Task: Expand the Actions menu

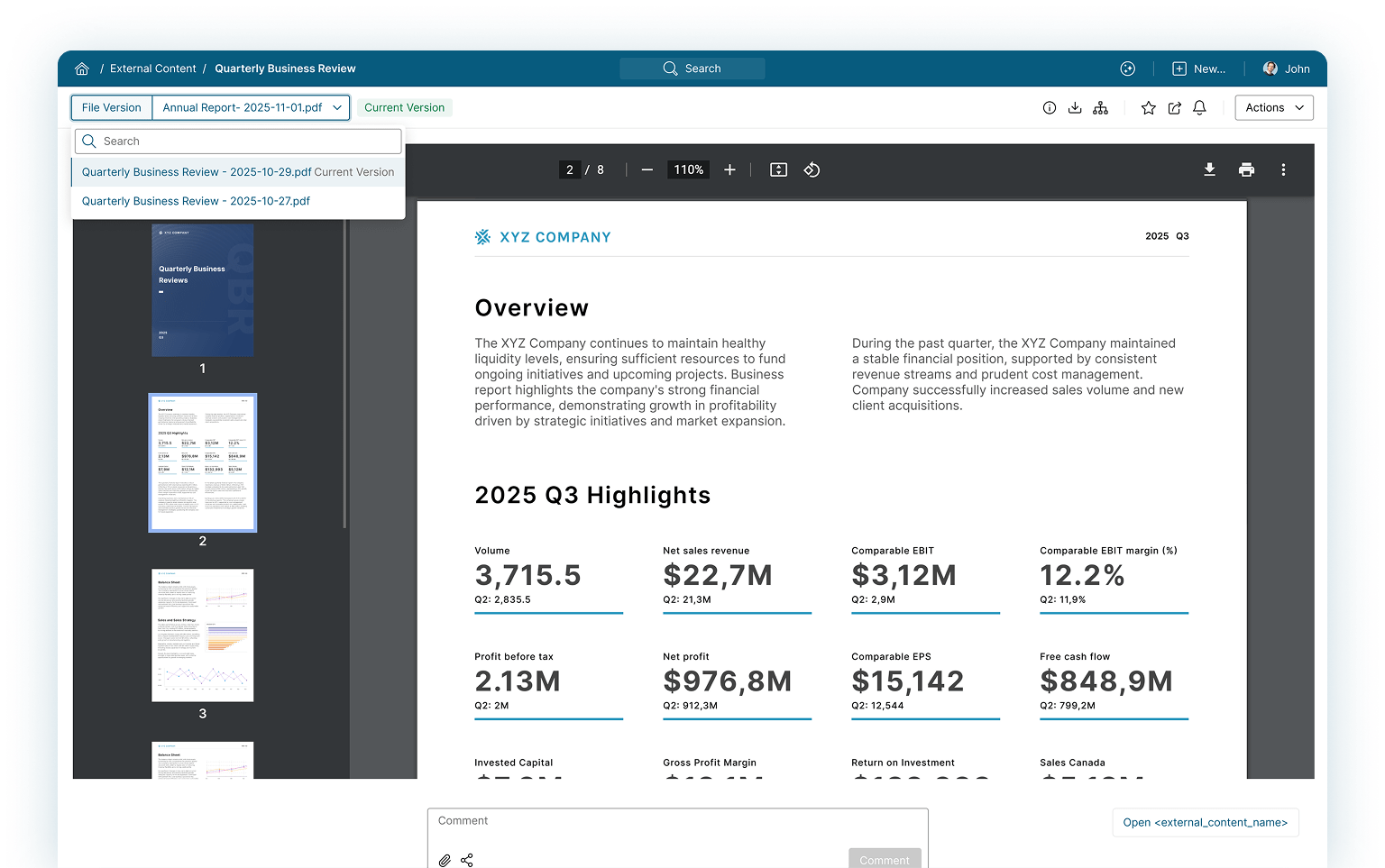Action: tap(1273, 107)
